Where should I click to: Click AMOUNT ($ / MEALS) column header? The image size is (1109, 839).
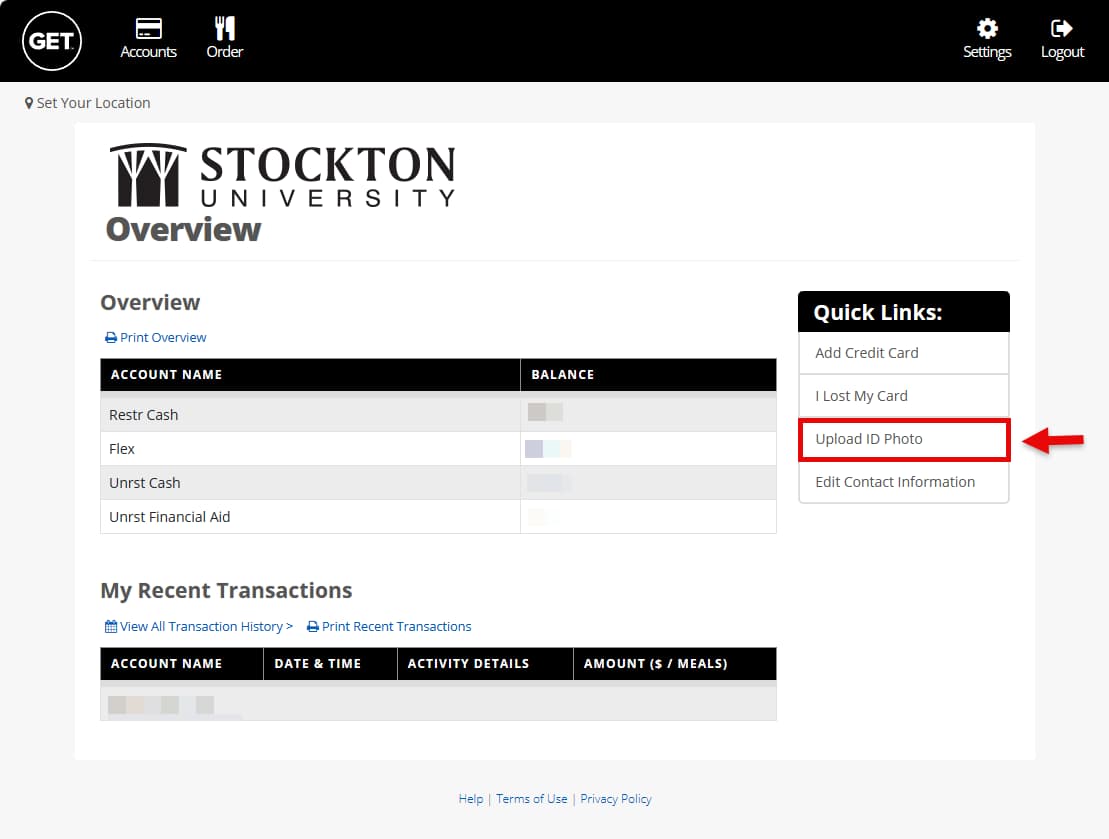pos(675,664)
